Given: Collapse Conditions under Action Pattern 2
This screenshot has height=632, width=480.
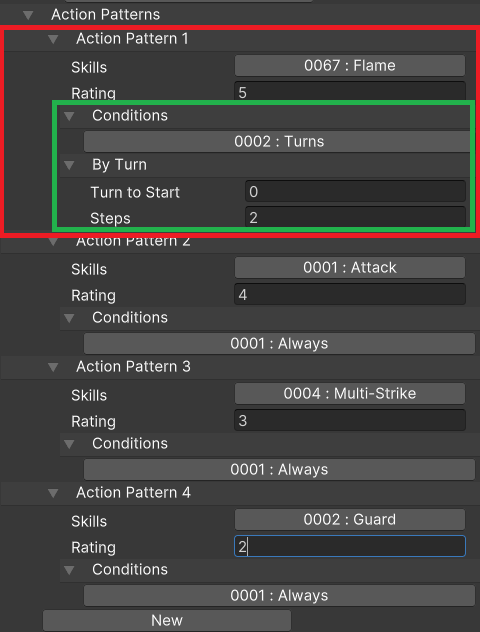Looking at the screenshot, I should pos(69,318).
